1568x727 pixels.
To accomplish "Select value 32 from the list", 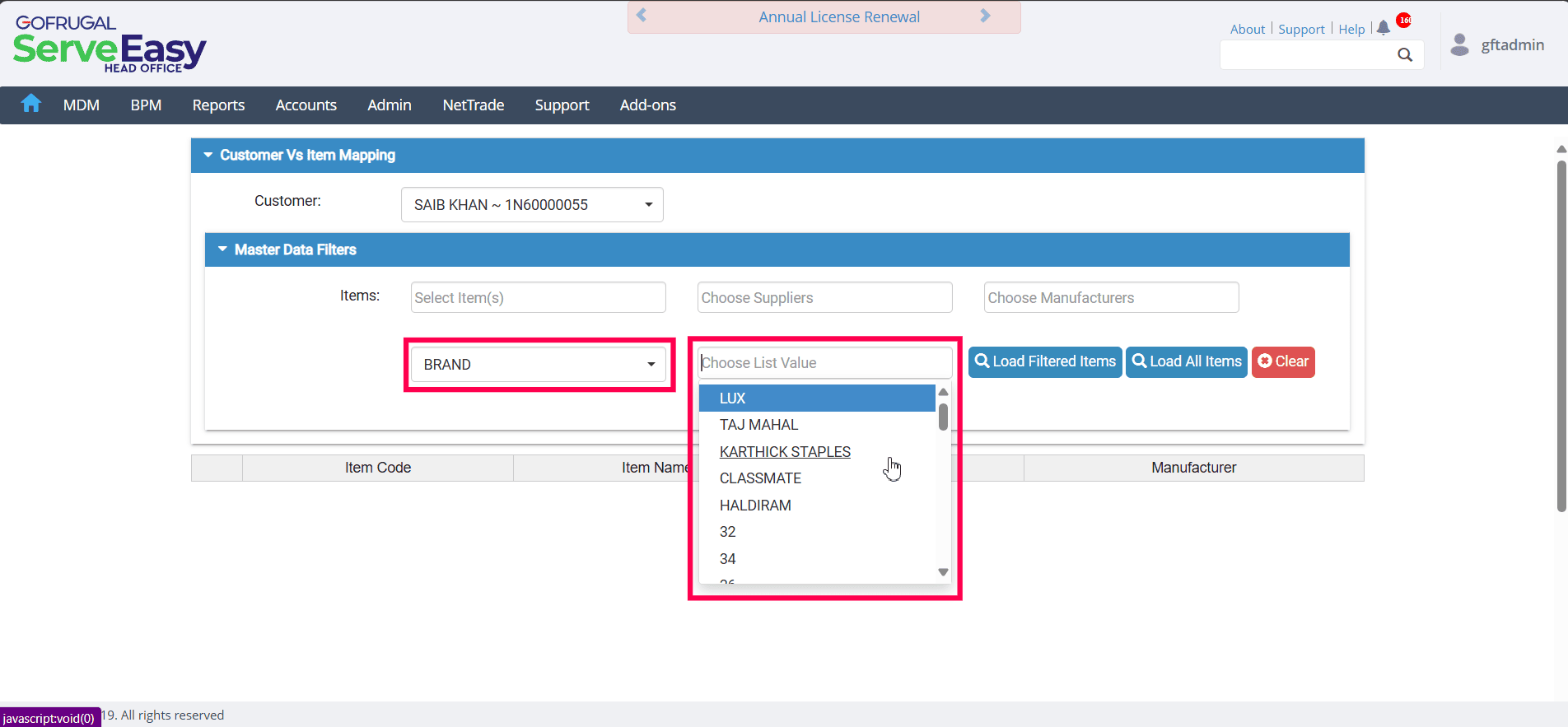I will tap(817, 532).
